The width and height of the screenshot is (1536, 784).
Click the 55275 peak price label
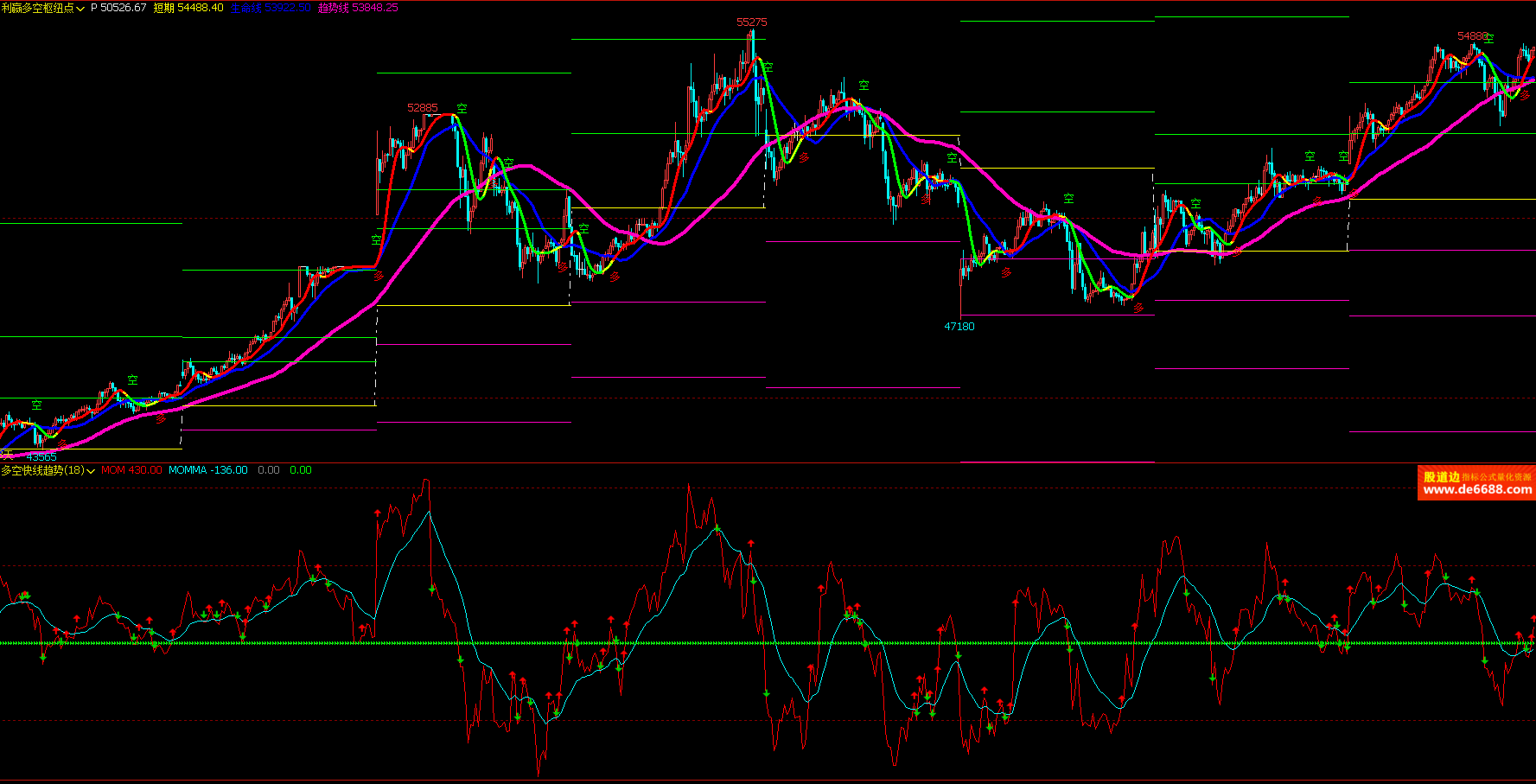(751, 22)
